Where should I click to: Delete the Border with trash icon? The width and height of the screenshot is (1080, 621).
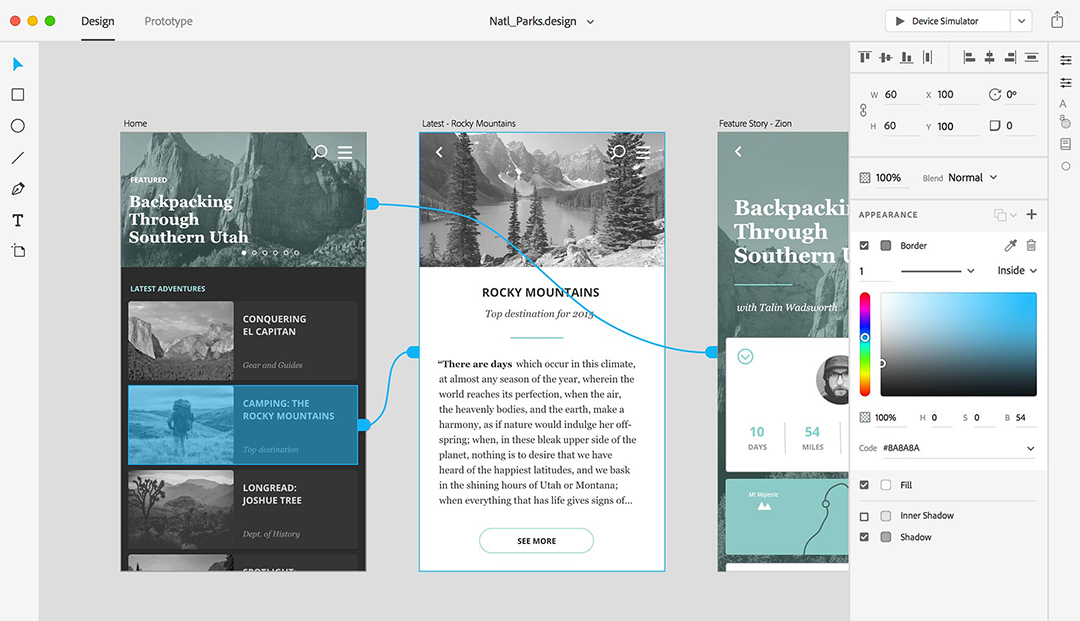click(x=1031, y=245)
